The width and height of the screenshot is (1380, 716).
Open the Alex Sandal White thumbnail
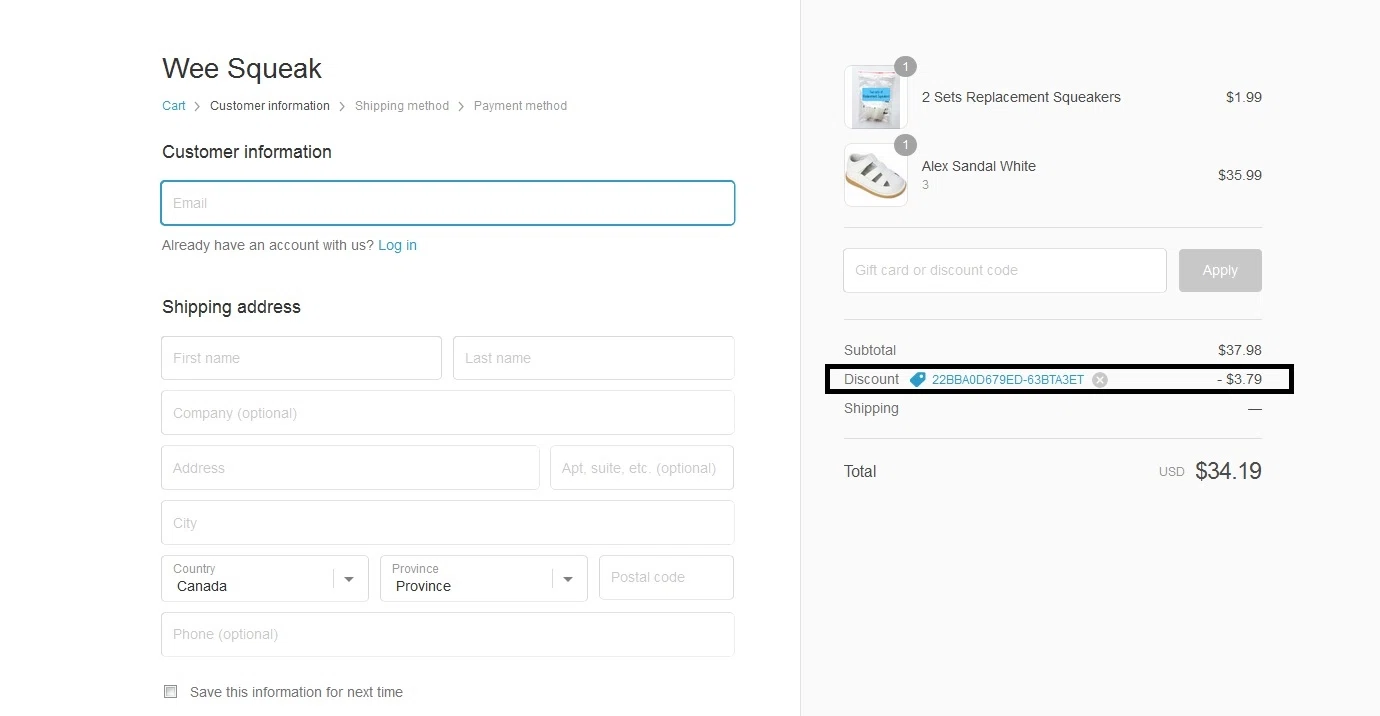pos(876,175)
